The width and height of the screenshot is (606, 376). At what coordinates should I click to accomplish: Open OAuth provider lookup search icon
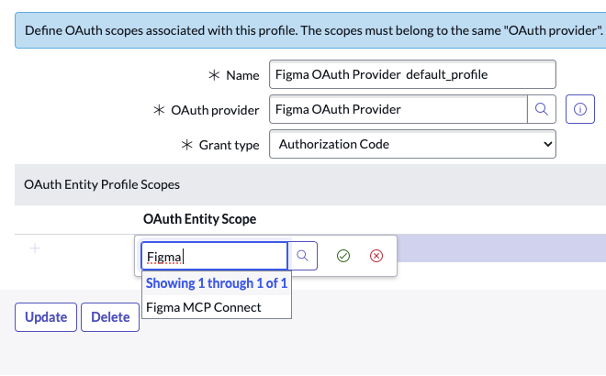pyautogui.click(x=541, y=109)
